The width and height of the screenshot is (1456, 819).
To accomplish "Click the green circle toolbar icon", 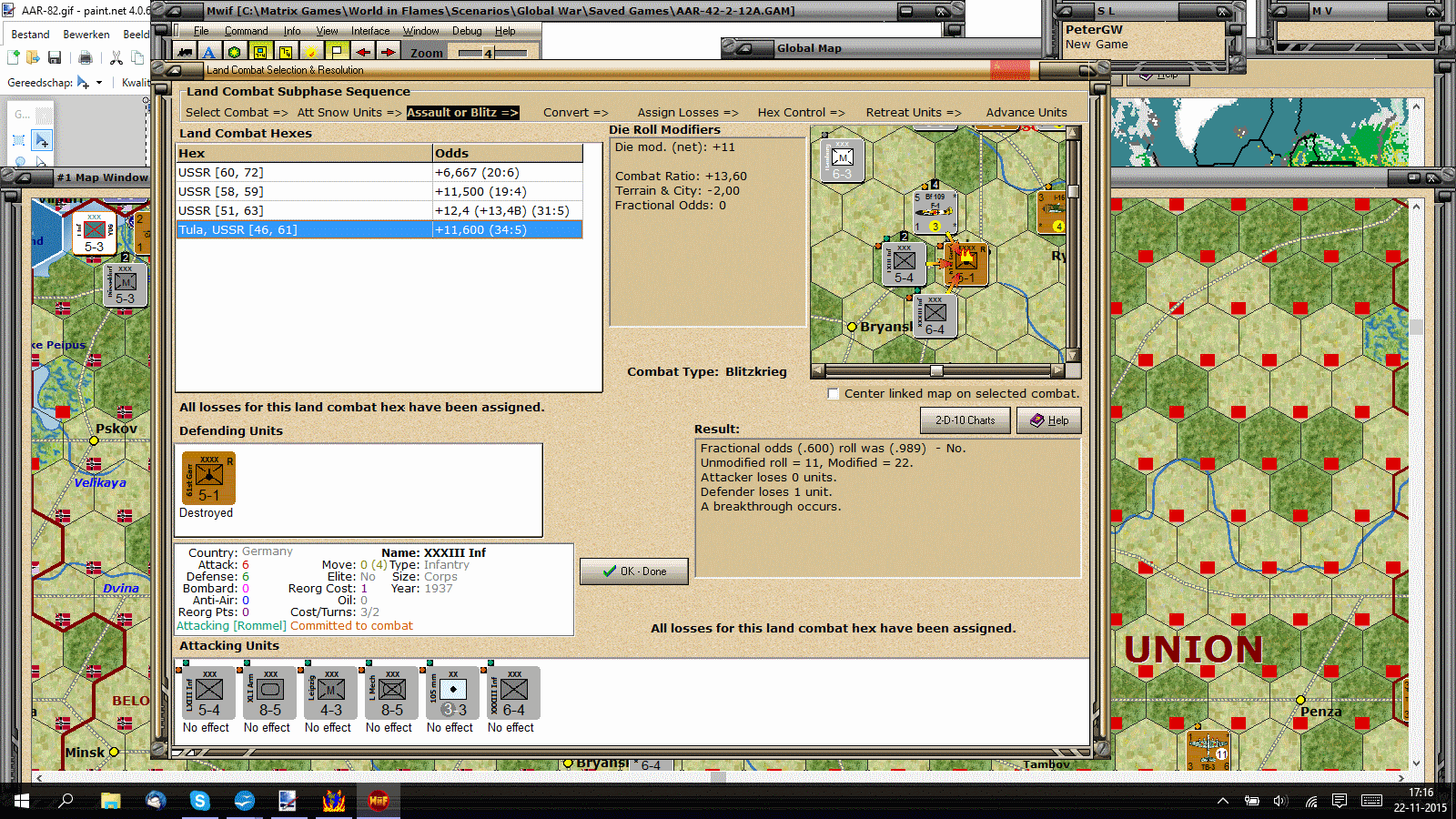I will pyautogui.click(x=235, y=52).
